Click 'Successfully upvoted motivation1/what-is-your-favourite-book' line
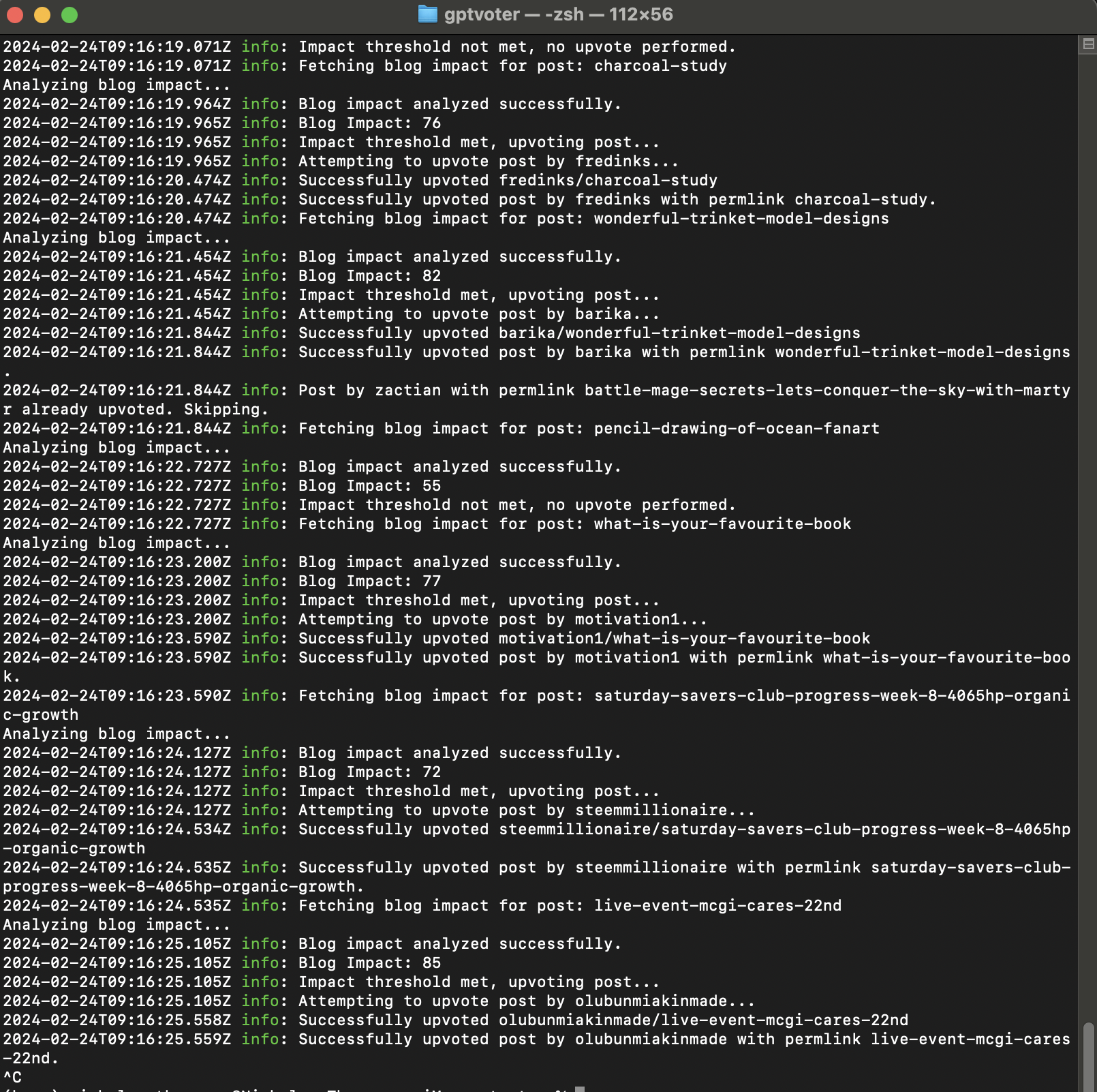This screenshot has height=1092, width=1097. pyautogui.click(x=584, y=639)
